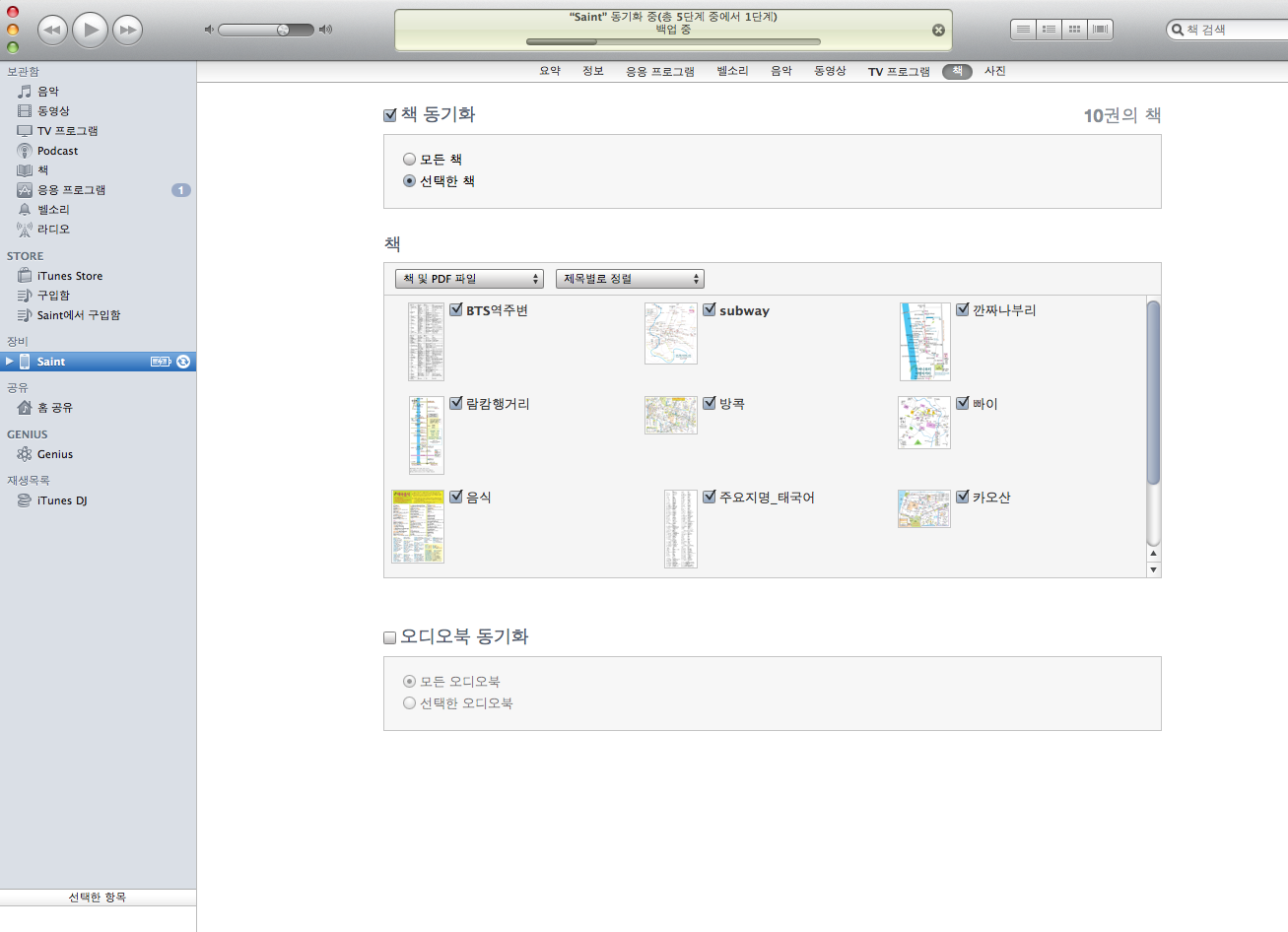This screenshot has height=932, width=1288.
Task: Uncheck subway book
Action: coord(710,309)
